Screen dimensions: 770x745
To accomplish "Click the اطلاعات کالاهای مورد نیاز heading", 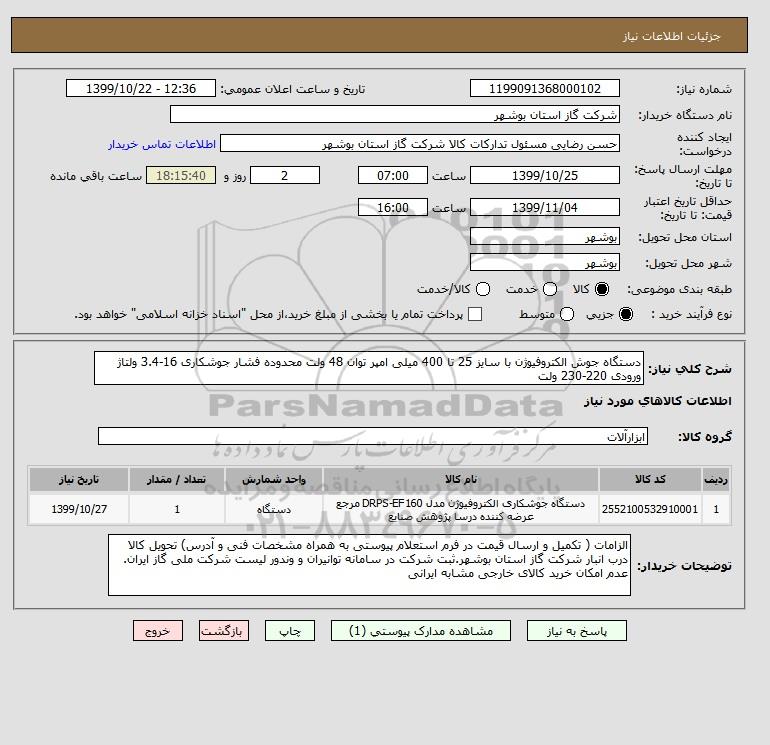I will [x=658, y=401].
